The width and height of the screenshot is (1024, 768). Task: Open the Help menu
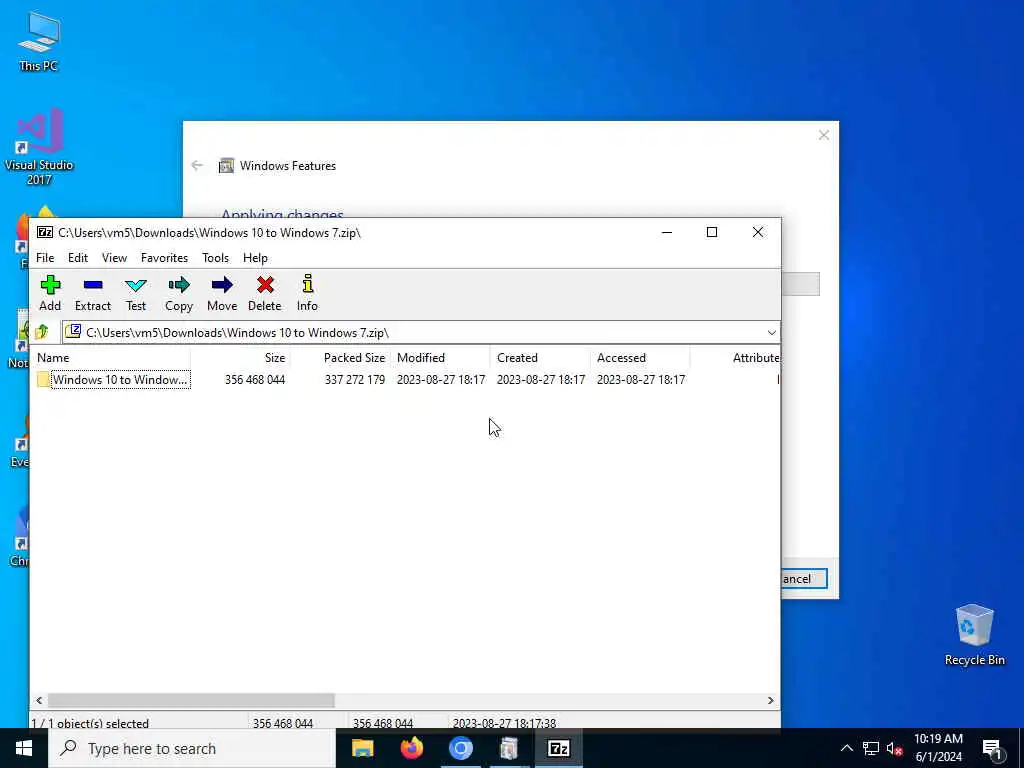tap(255, 258)
